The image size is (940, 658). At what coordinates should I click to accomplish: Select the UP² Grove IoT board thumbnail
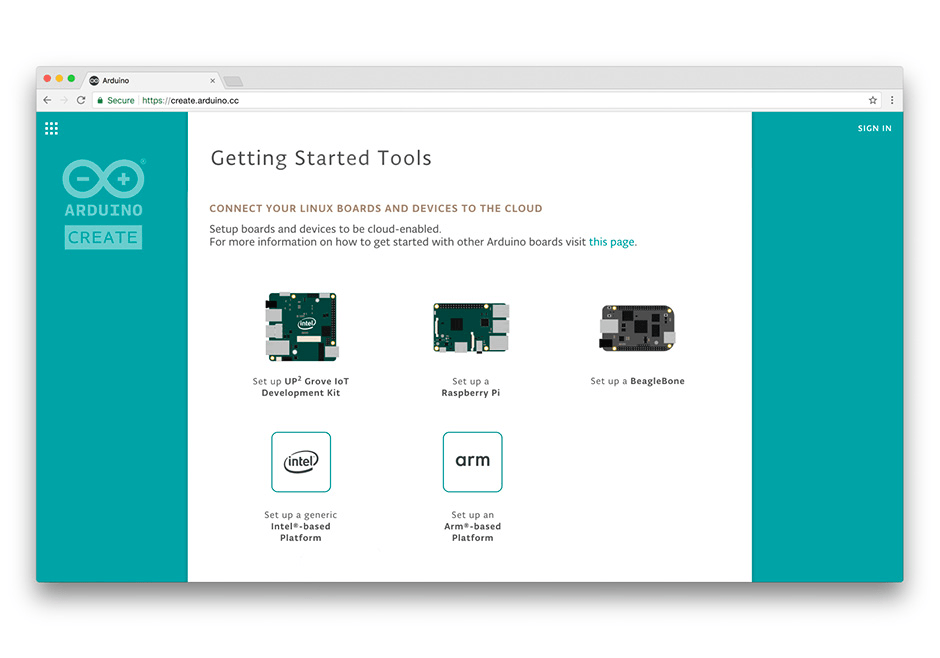pos(301,325)
